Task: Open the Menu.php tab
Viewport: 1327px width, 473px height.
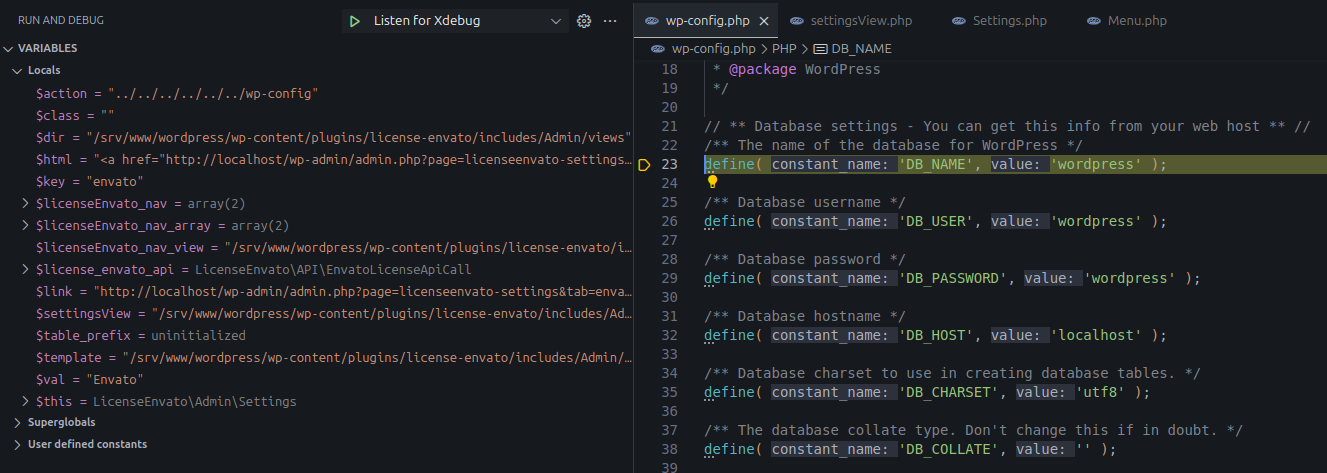Action: pyautogui.click(x=1127, y=21)
